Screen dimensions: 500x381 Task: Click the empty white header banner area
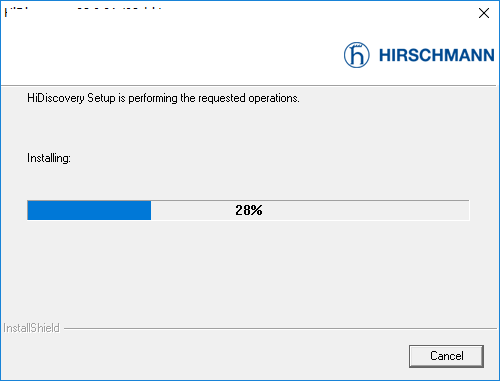[x=167, y=53]
